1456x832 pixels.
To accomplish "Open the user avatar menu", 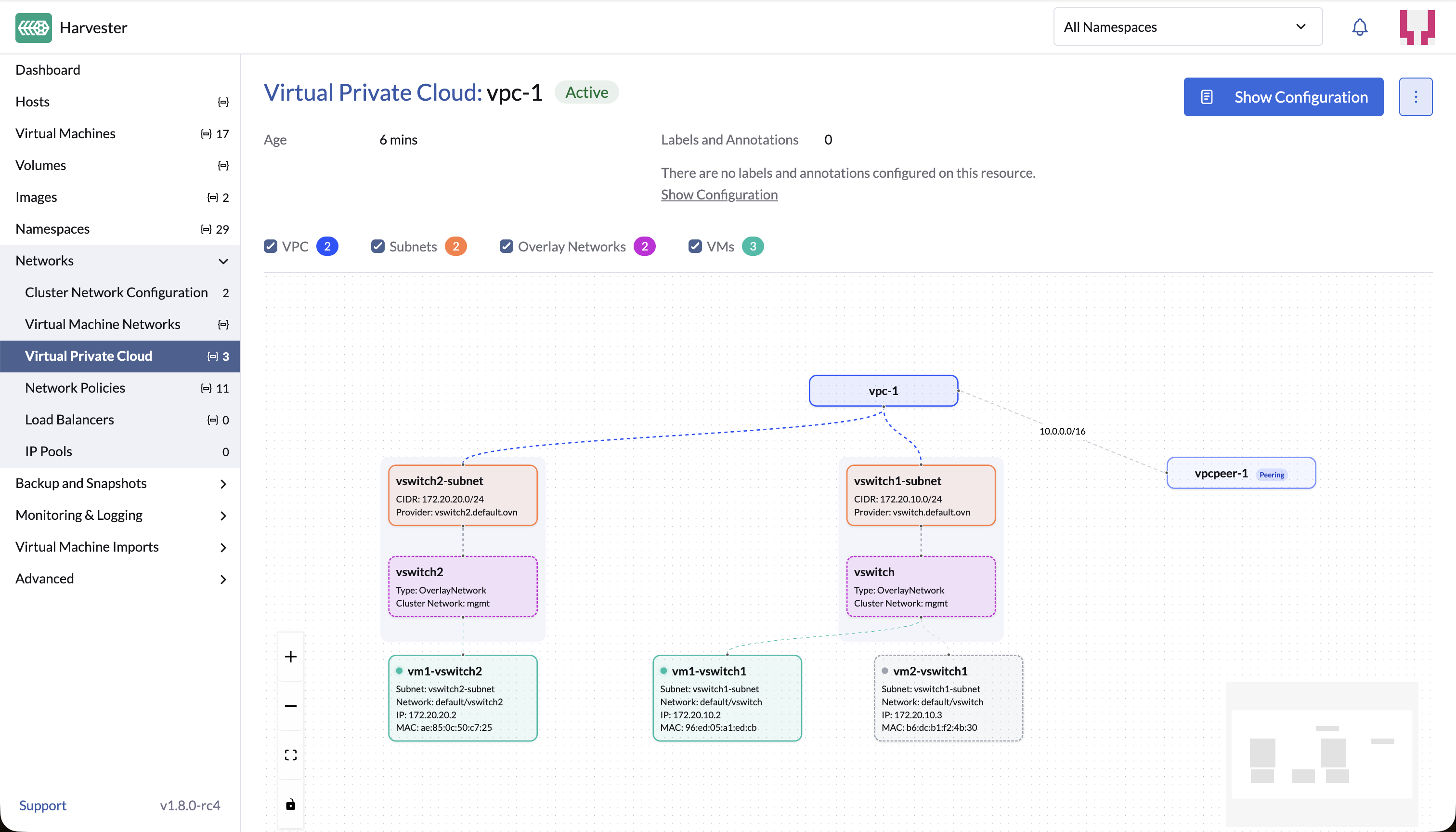I will pos(1417,27).
